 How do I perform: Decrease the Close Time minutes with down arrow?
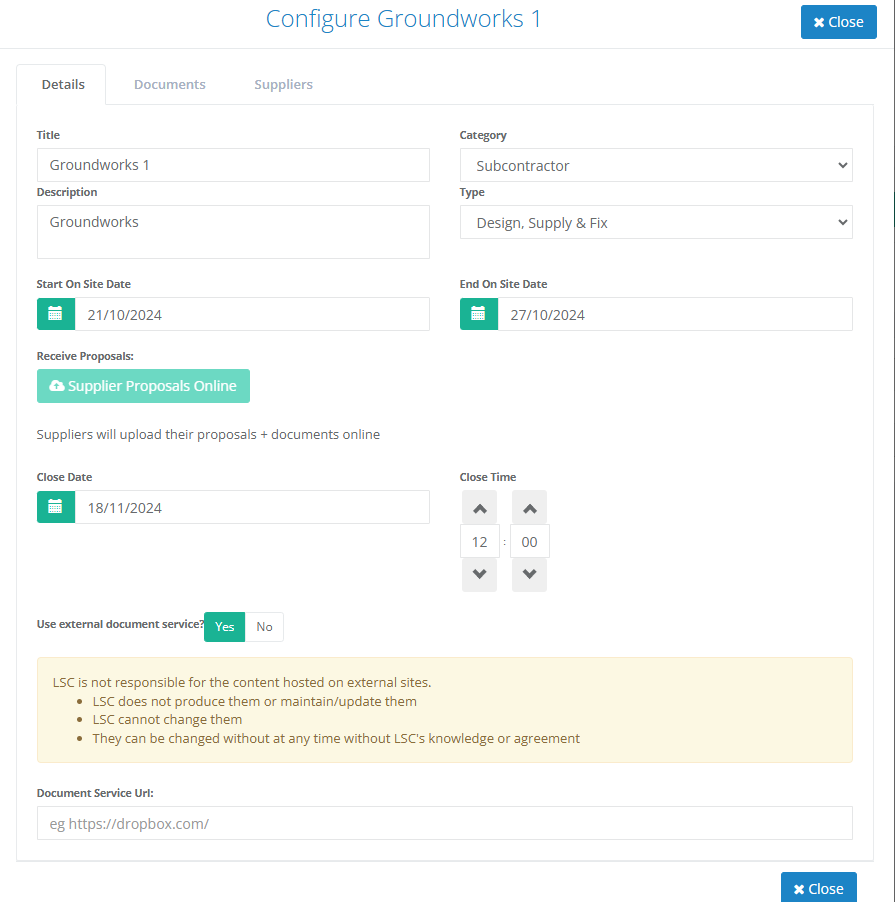click(x=529, y=574)
